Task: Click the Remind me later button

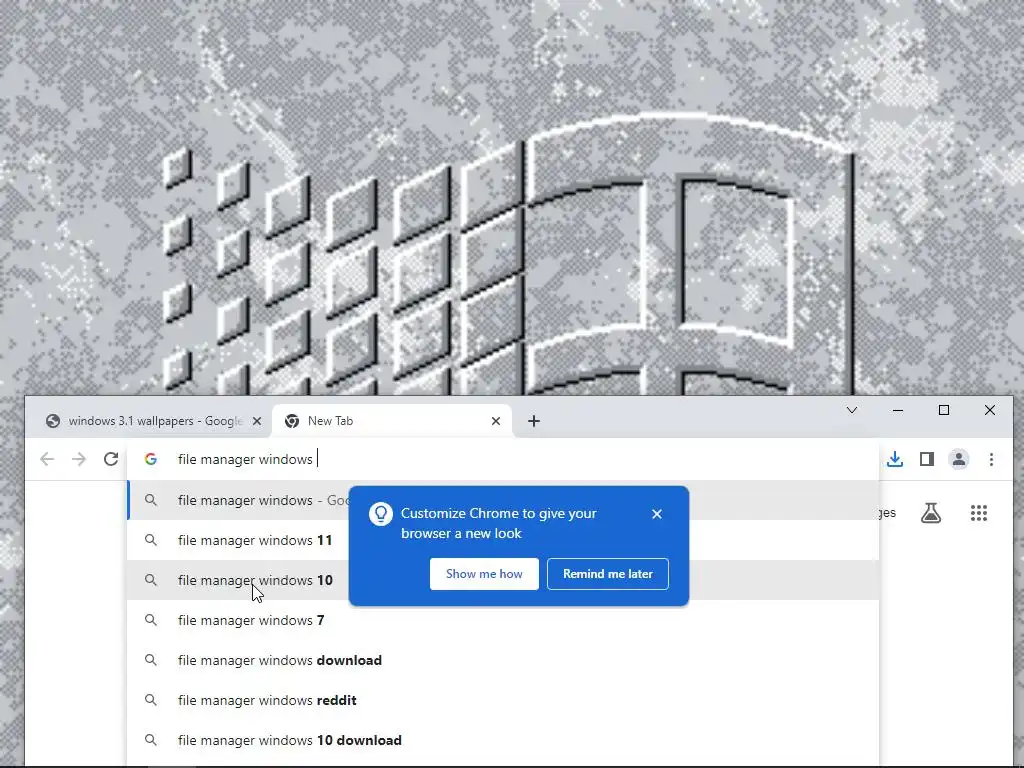Action: (x=608, y=574)
